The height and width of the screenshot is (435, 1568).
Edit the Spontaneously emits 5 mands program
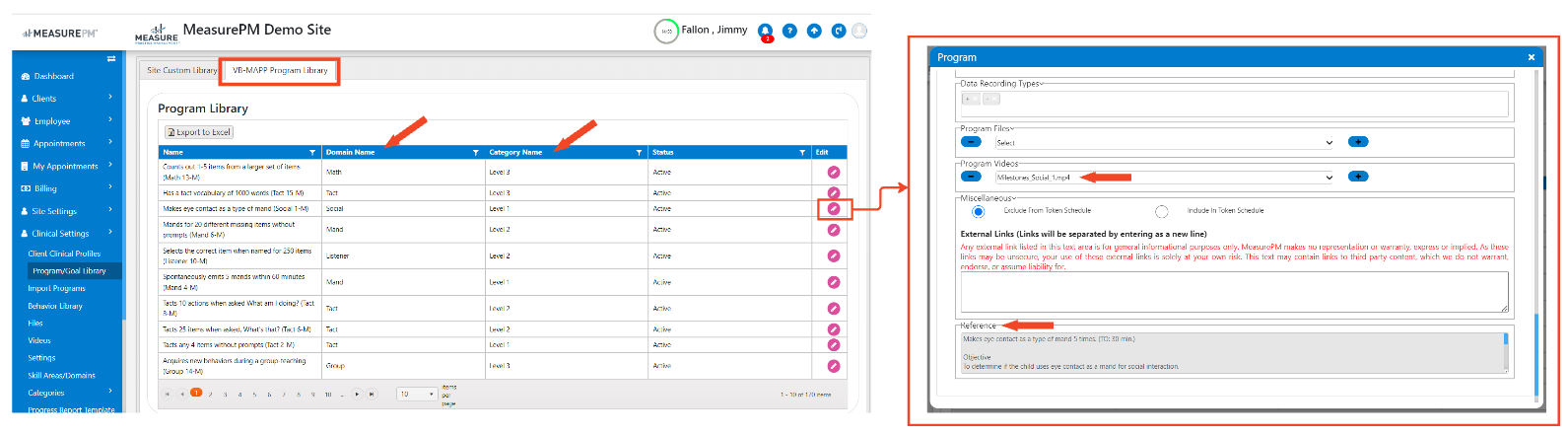(834, 282)
